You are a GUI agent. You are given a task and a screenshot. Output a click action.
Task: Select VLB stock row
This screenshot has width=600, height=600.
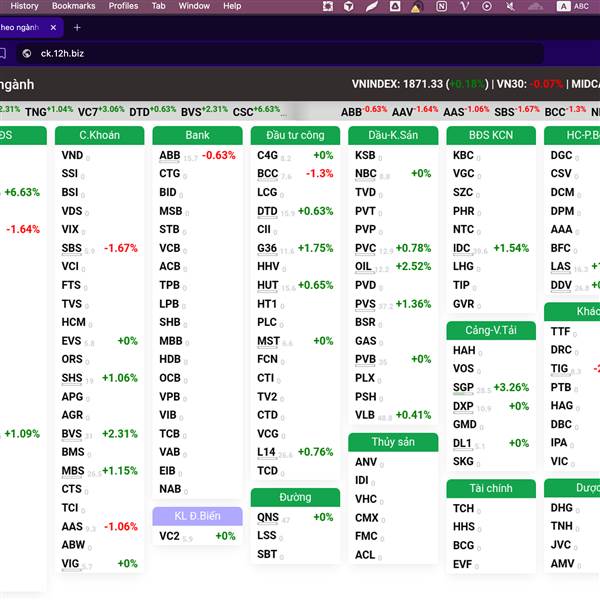coord(393,415)
